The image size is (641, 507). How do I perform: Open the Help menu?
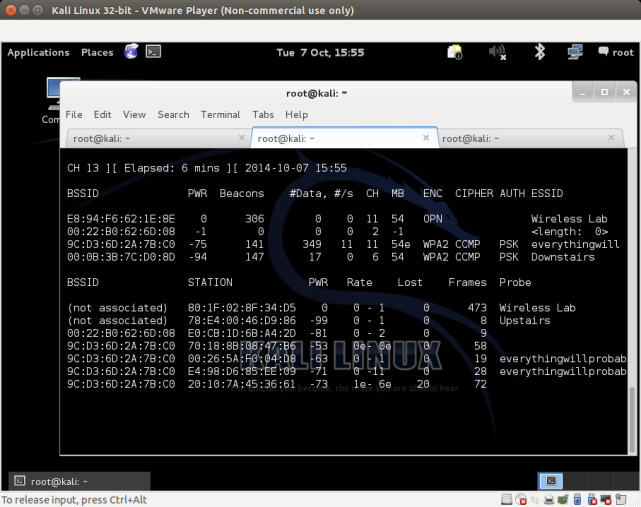click(296, 114)
